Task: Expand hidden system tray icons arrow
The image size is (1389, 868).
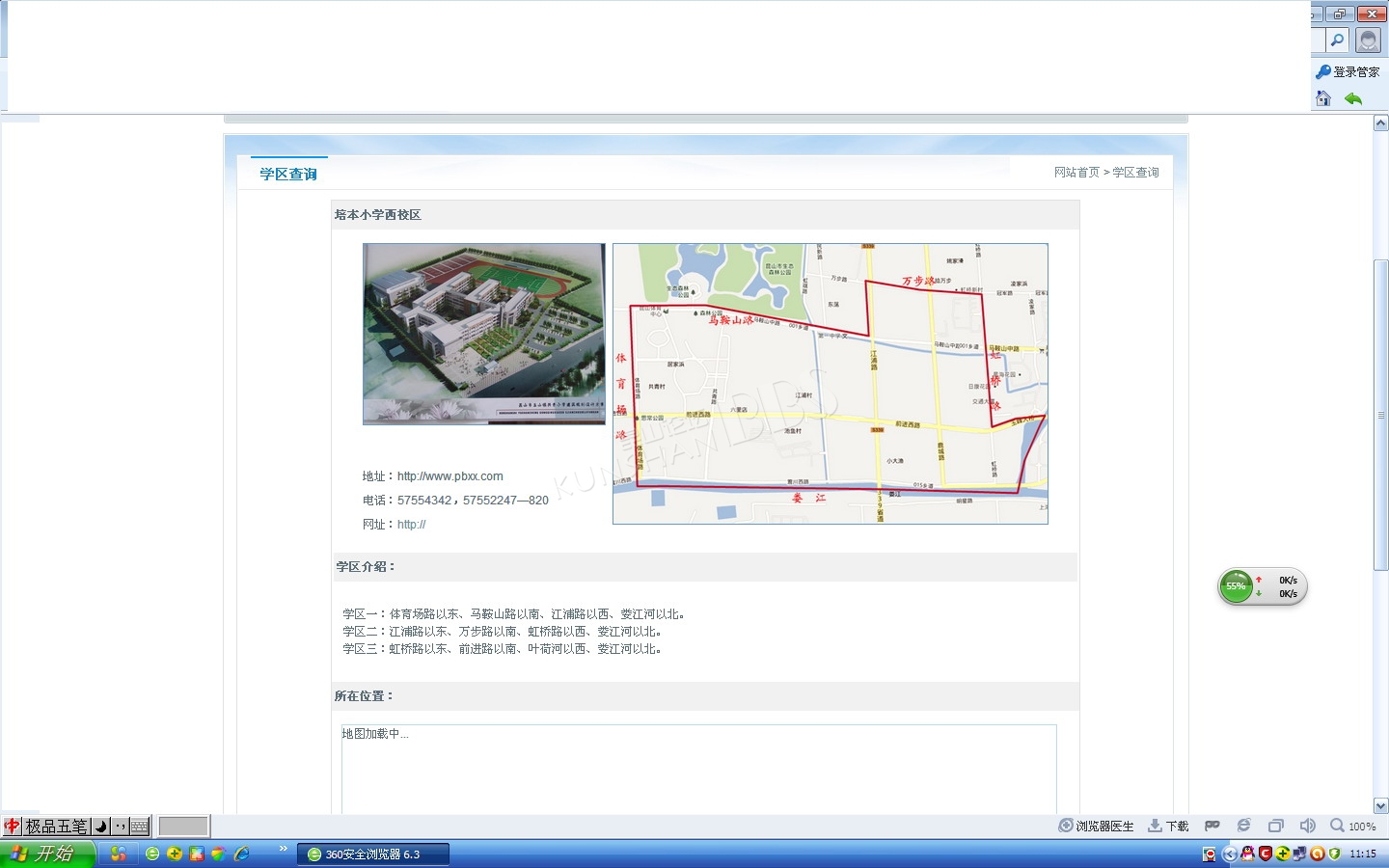Action: tap(1230, 854)
